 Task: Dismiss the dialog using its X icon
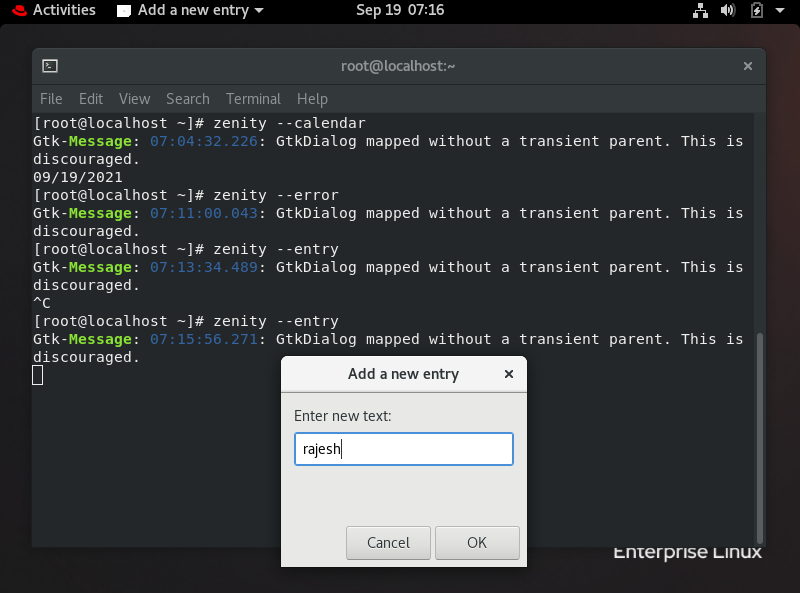pos(509,374)
